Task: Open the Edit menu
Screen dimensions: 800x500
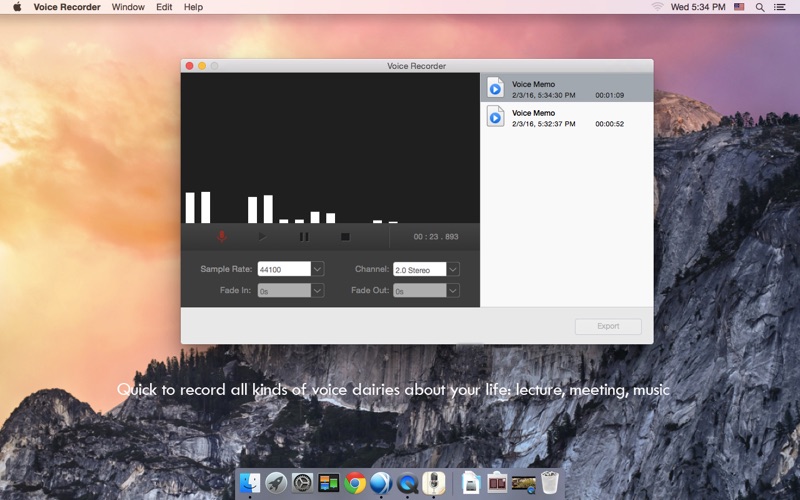Action: pos(164,7)
